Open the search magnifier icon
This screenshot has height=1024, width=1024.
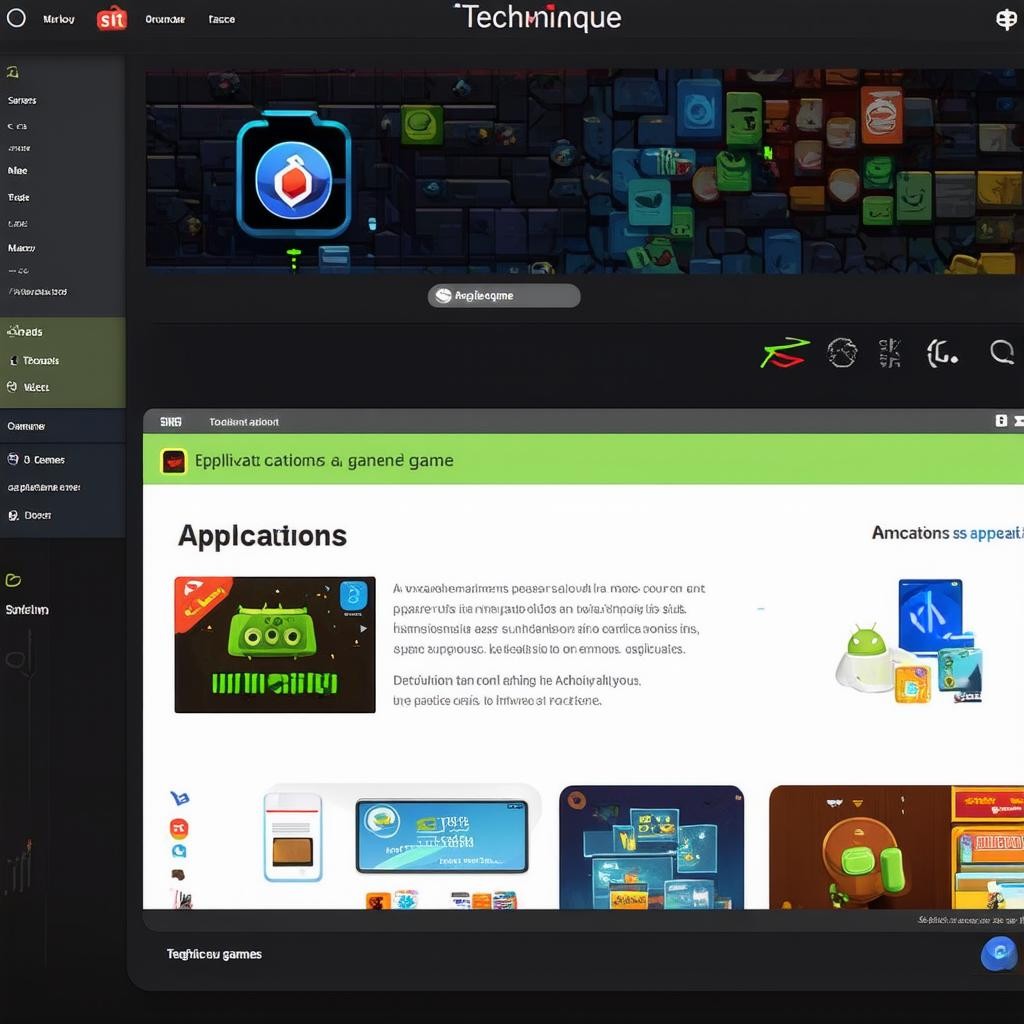[1001, 351]
